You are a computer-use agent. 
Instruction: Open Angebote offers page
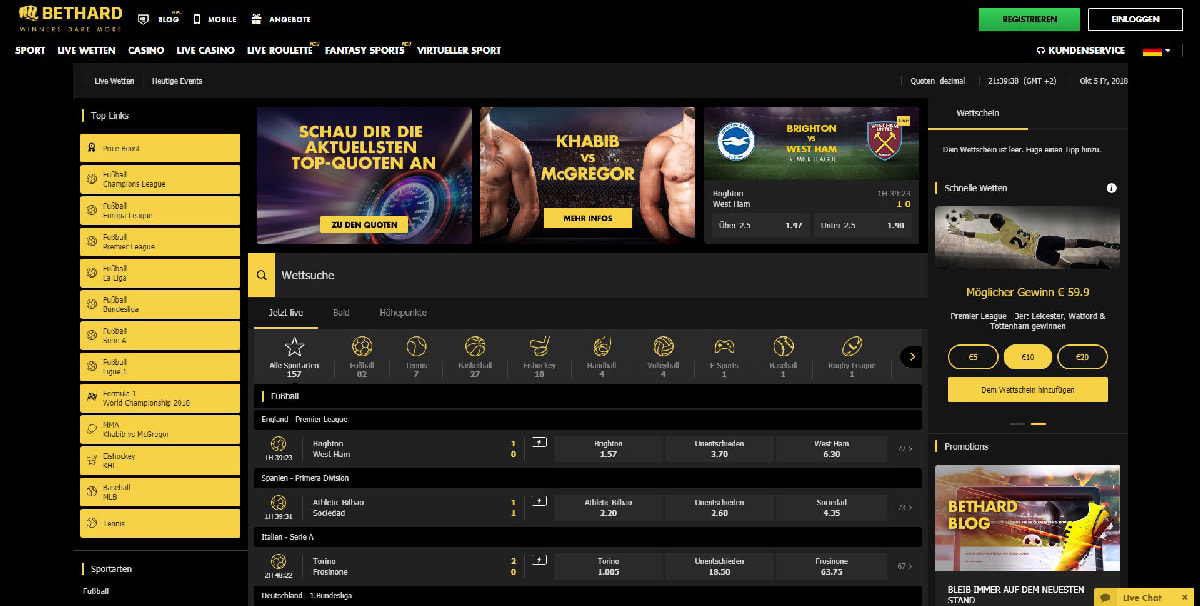pos(281,19)
